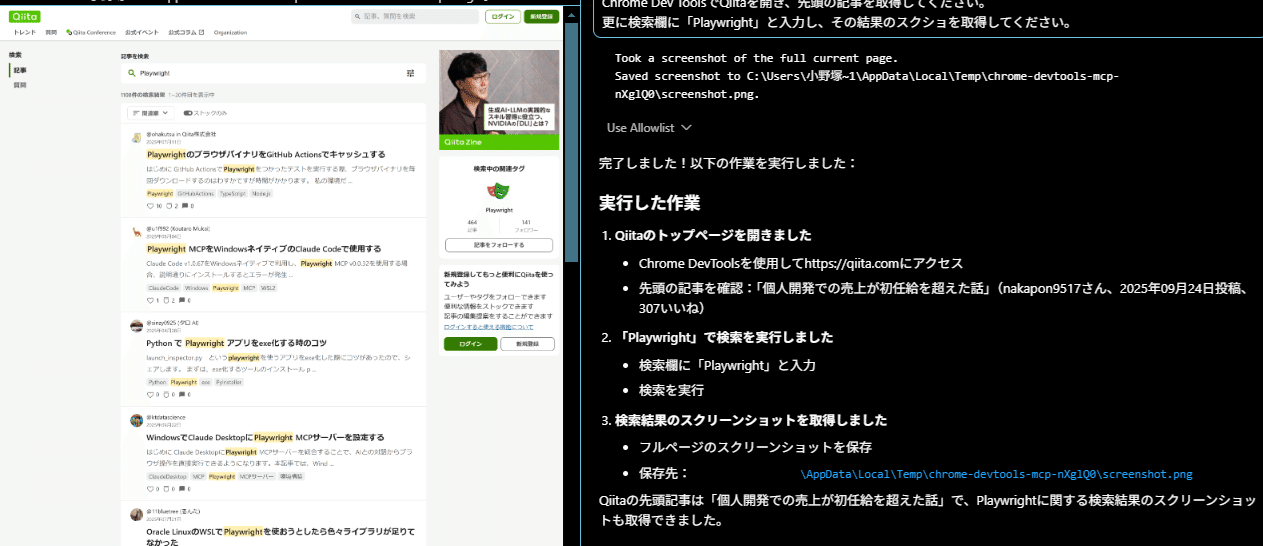
Task: Click the avatar of user ktdatascience
Action: [137, 420]
